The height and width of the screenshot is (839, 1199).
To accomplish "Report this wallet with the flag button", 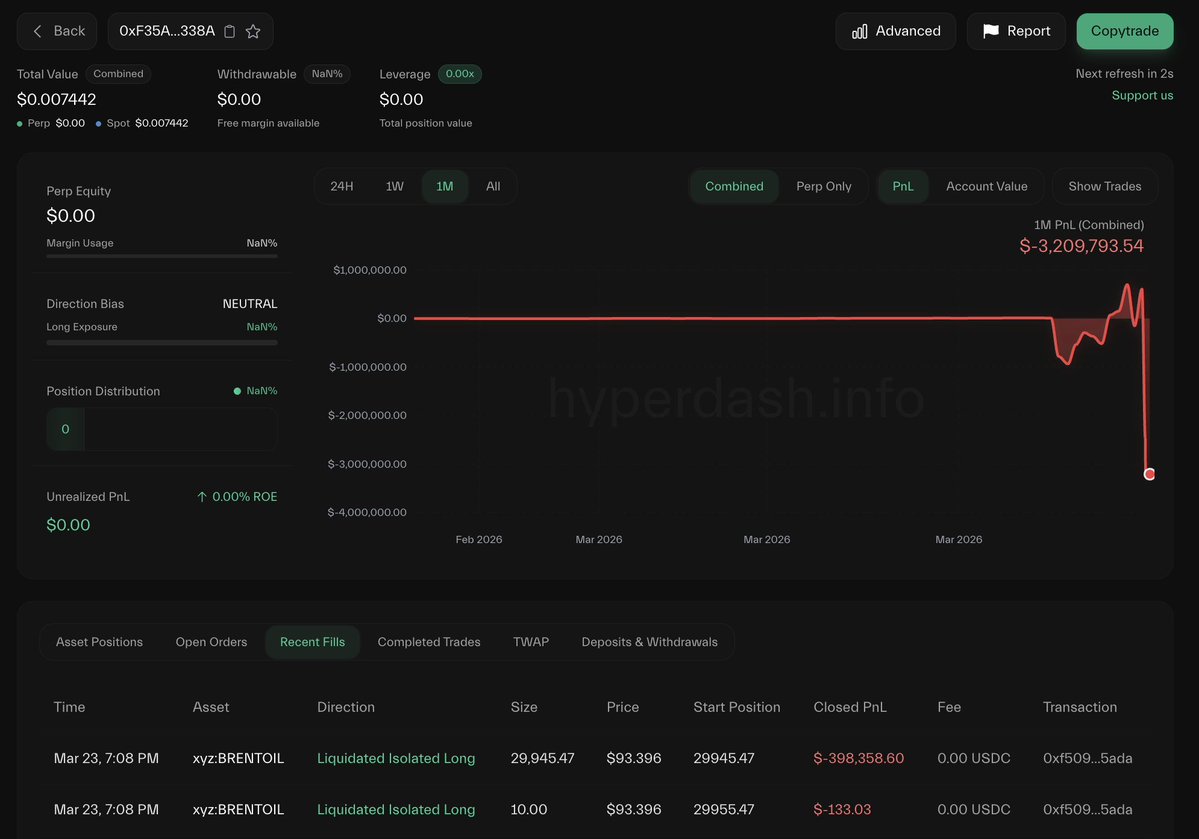I will 1016,31.
